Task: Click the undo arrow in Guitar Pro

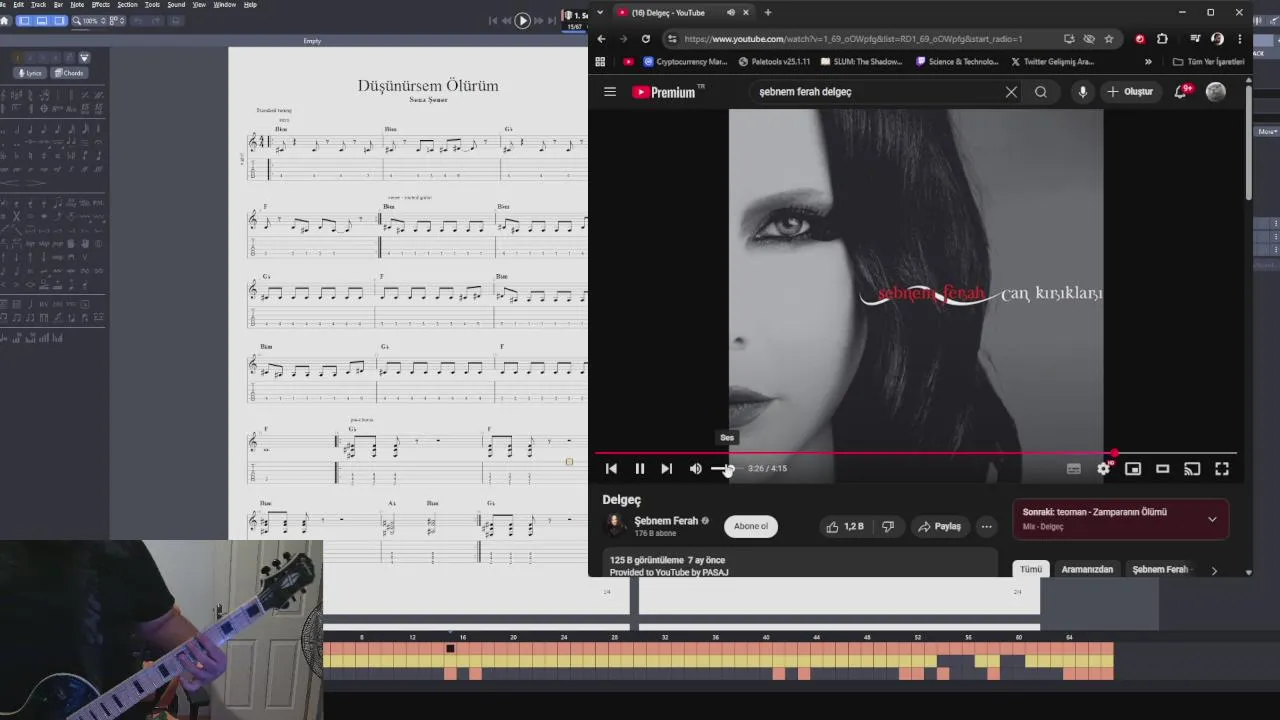Action: pos(138,21)
